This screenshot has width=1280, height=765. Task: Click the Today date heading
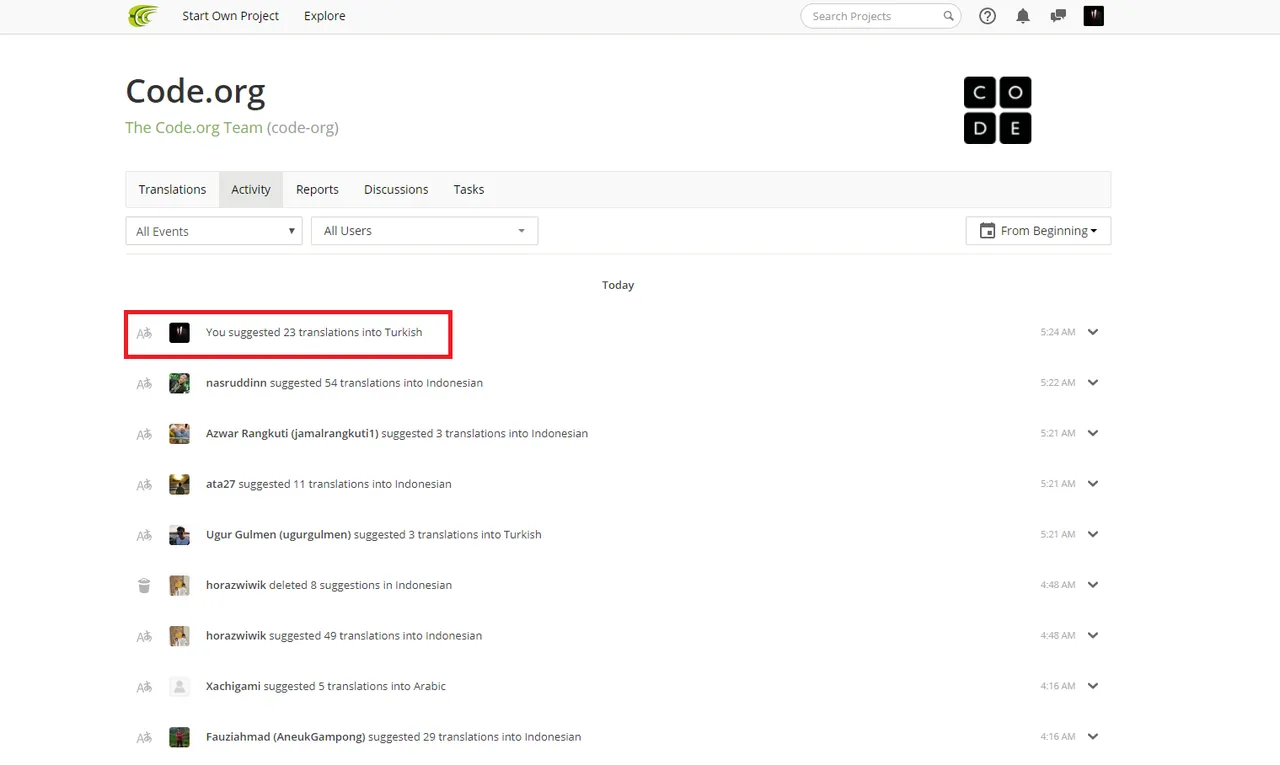click(618, 285)
